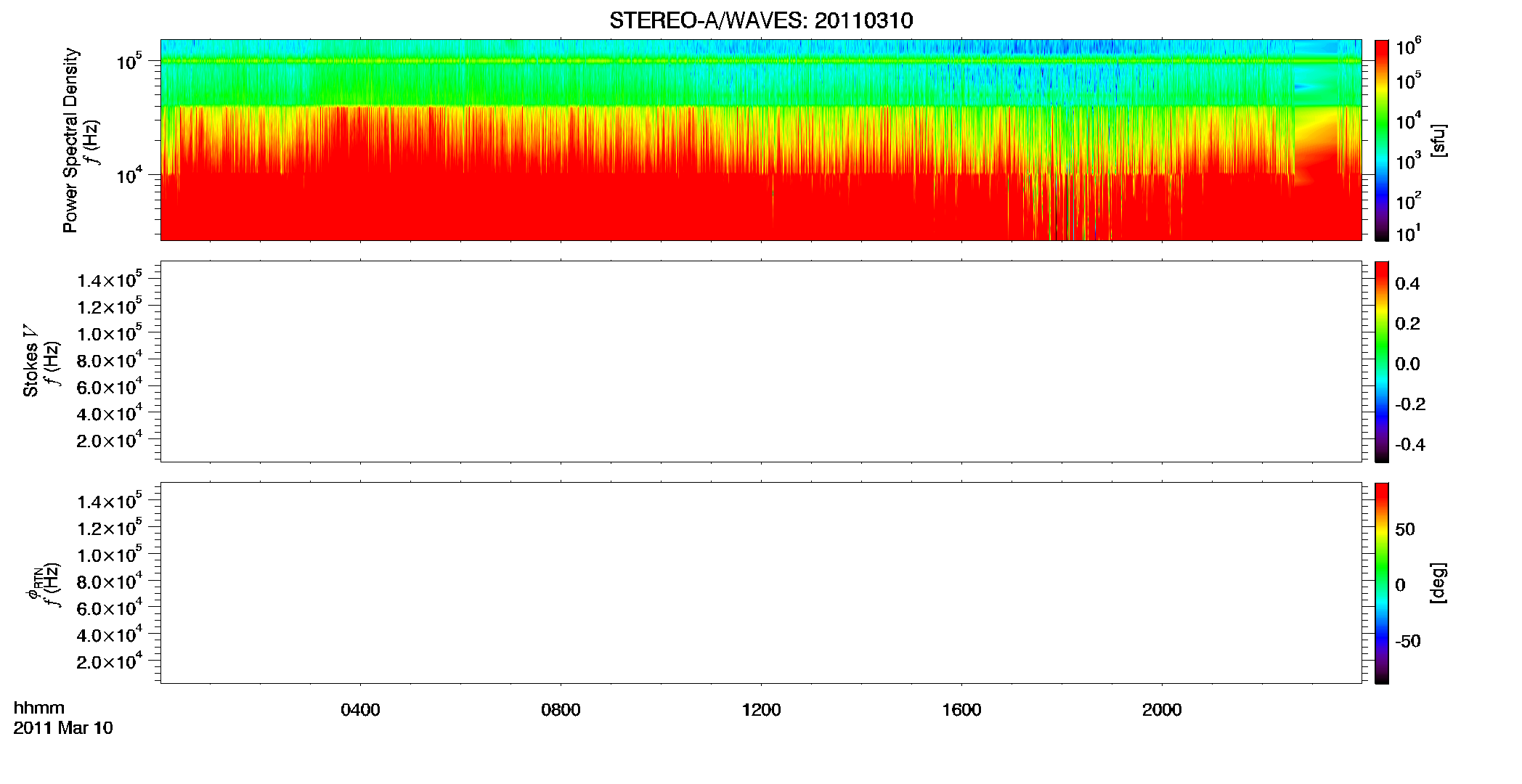The height and width of the screenshot is (784, 1522).
Task: Click the phi RTN degrees color bar
Action: [1381, 584]
